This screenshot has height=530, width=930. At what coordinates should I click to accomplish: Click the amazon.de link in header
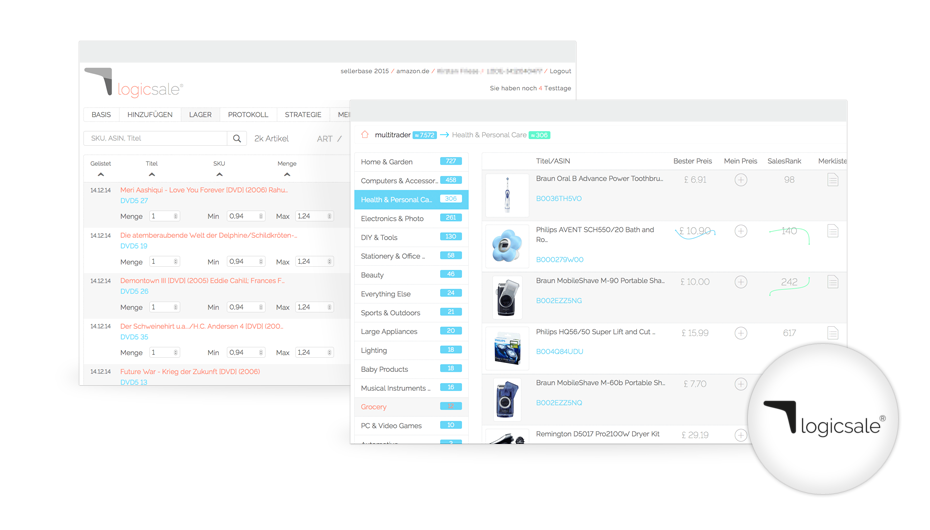point(413,71)
